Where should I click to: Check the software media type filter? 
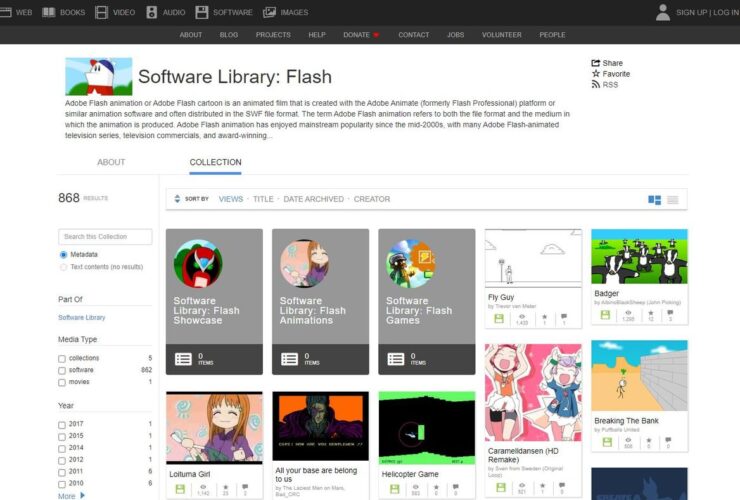[x=62, y=371]
